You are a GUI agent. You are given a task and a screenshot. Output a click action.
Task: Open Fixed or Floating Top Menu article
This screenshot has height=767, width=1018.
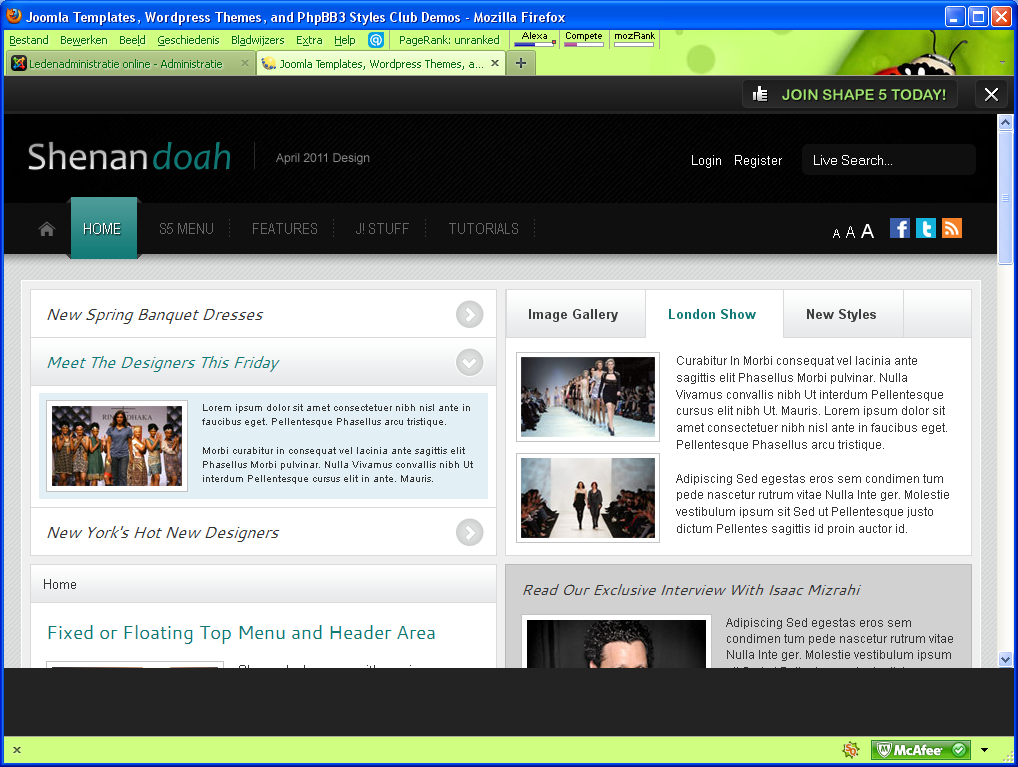click(x=241, y=633)
